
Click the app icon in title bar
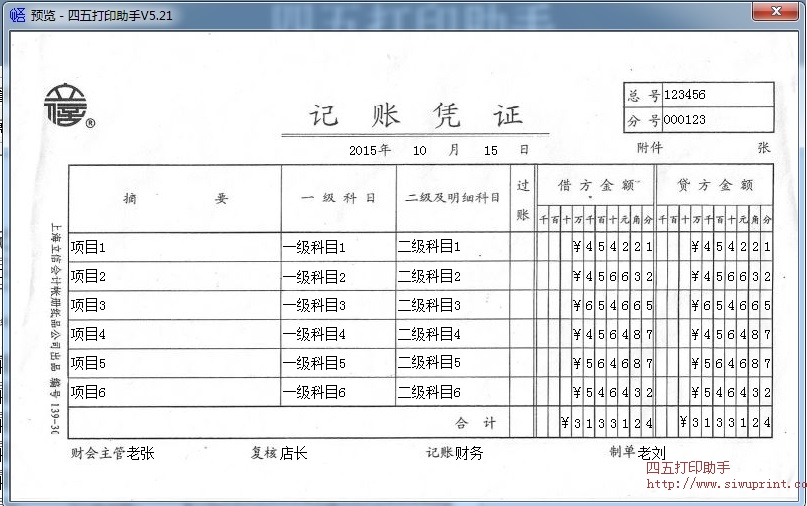click(16, 15)
